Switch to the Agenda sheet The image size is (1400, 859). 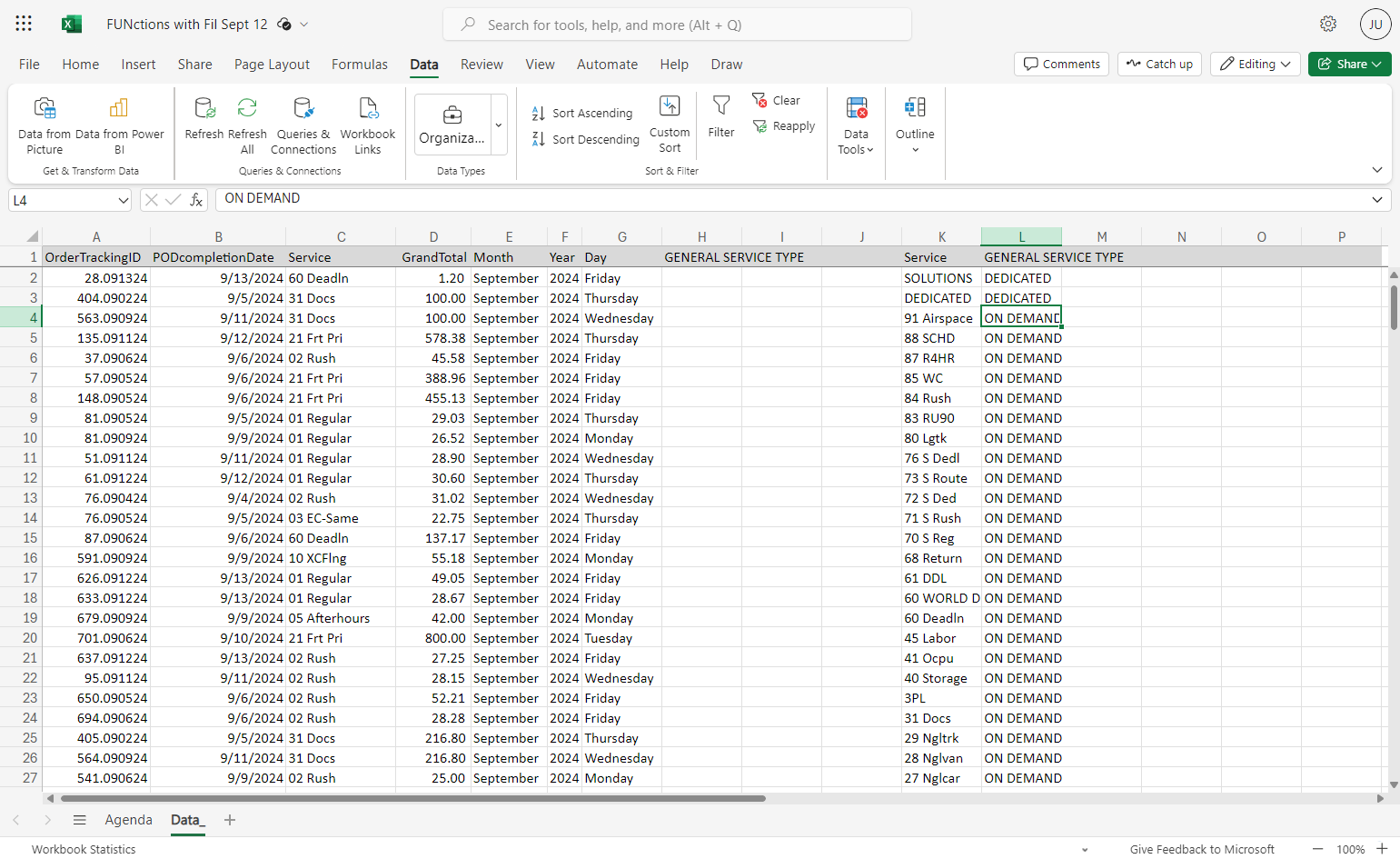(x=129, y=820)
